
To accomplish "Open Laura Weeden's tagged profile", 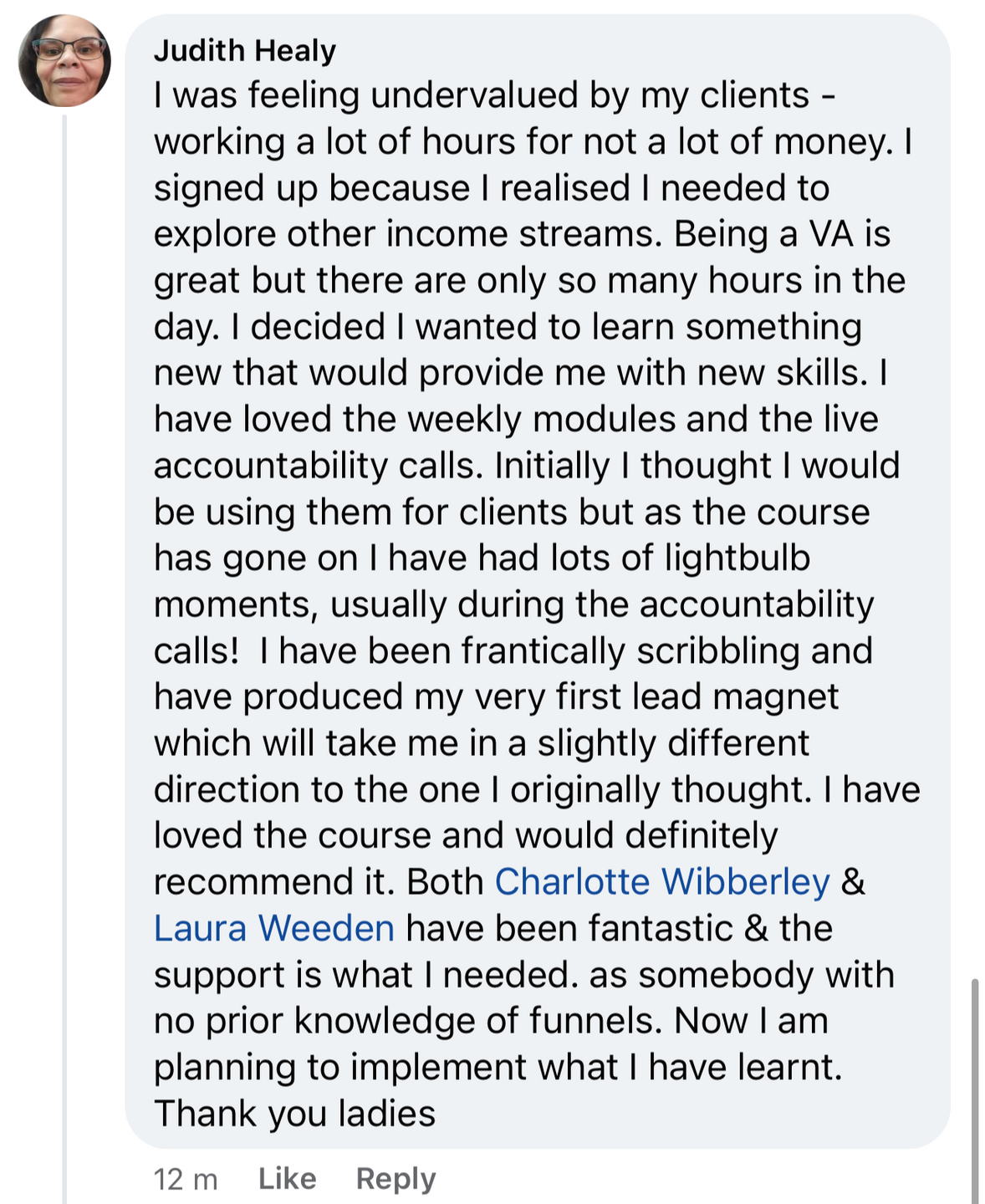I will pyautogui.click(x=273, y=928).
